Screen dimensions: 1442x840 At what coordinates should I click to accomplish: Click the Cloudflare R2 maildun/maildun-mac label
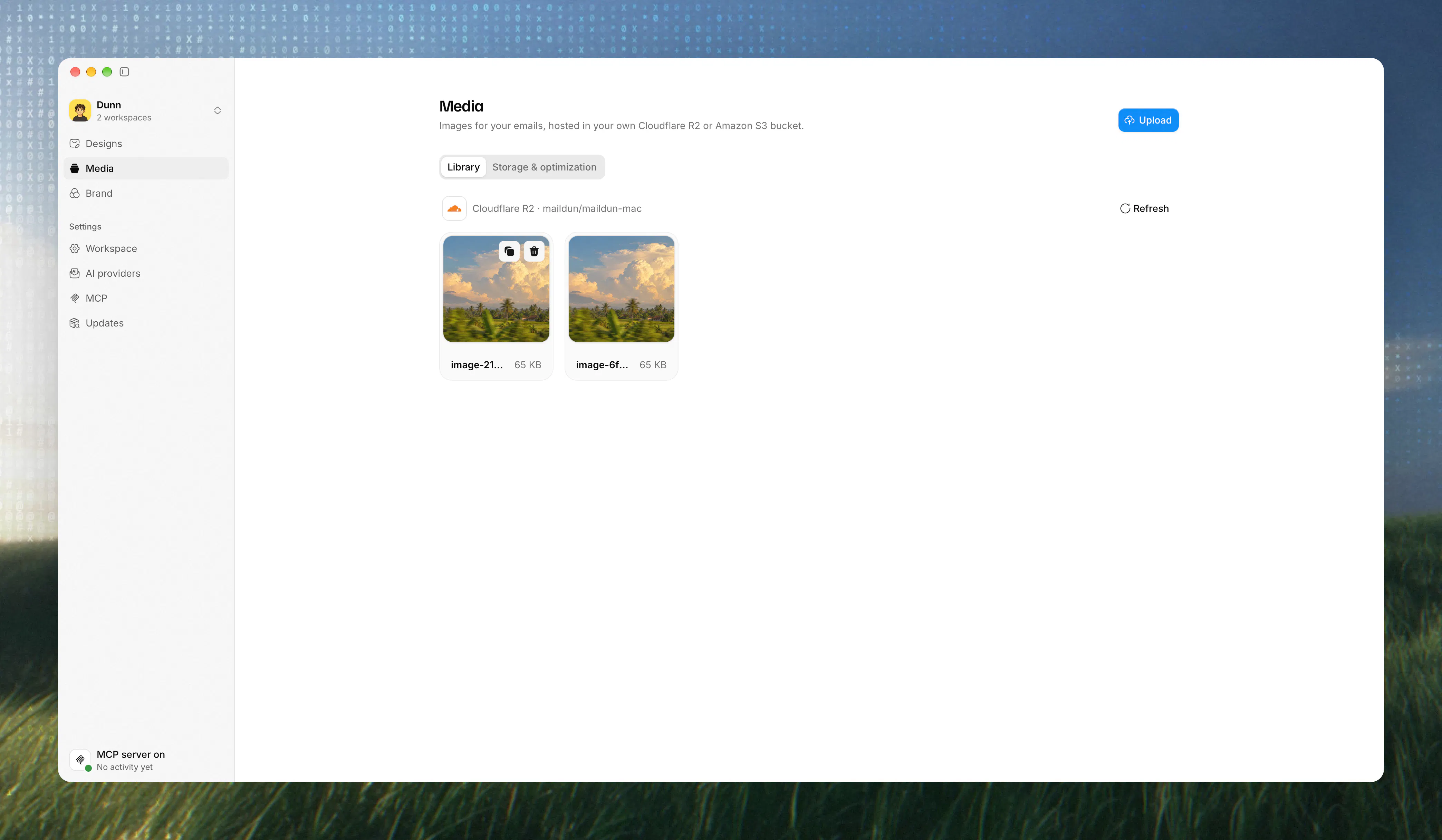point(557,209)
